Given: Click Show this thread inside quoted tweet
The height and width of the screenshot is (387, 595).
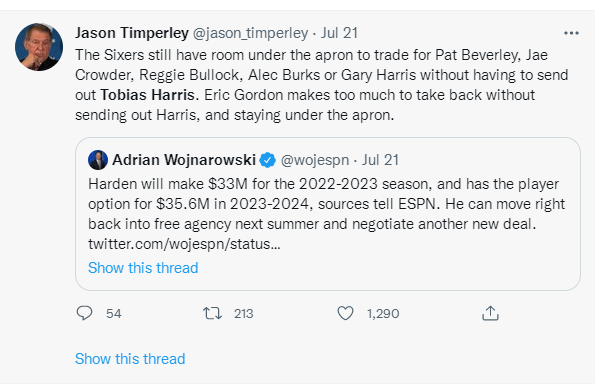Looking at the screenshot, I should click(x=143, y=268).
